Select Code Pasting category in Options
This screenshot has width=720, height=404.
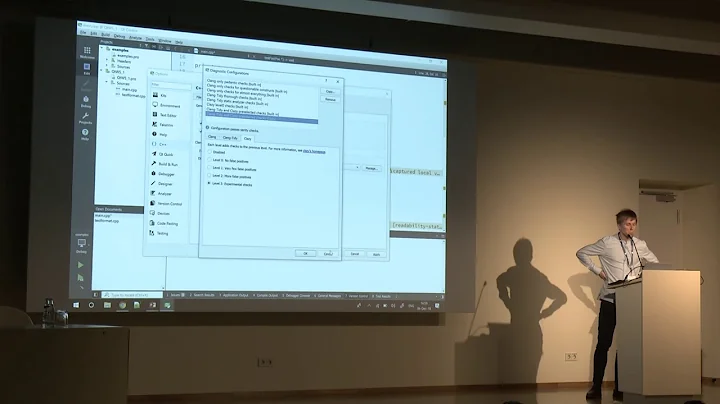[x=163, y=223]
